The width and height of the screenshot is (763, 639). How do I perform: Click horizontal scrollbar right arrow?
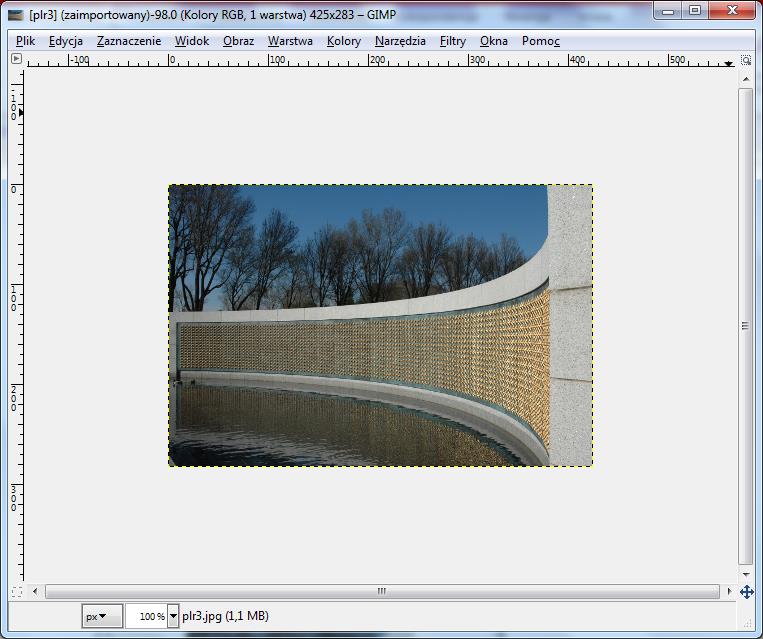click(729, 592)
